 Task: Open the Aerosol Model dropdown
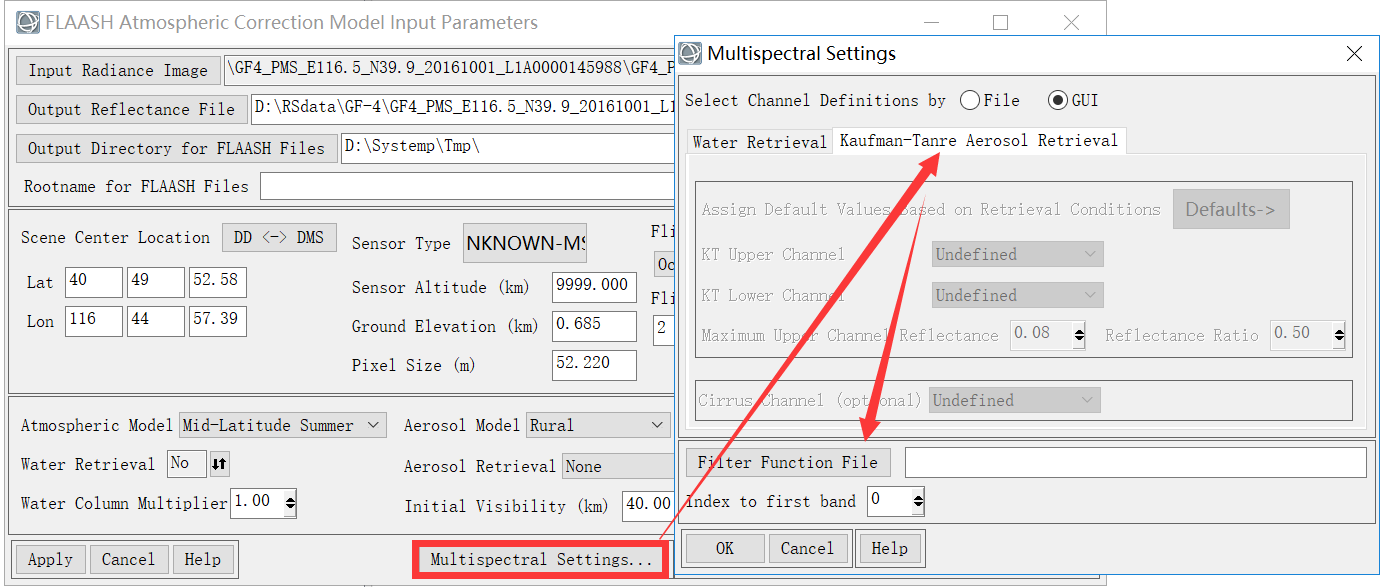599,425
